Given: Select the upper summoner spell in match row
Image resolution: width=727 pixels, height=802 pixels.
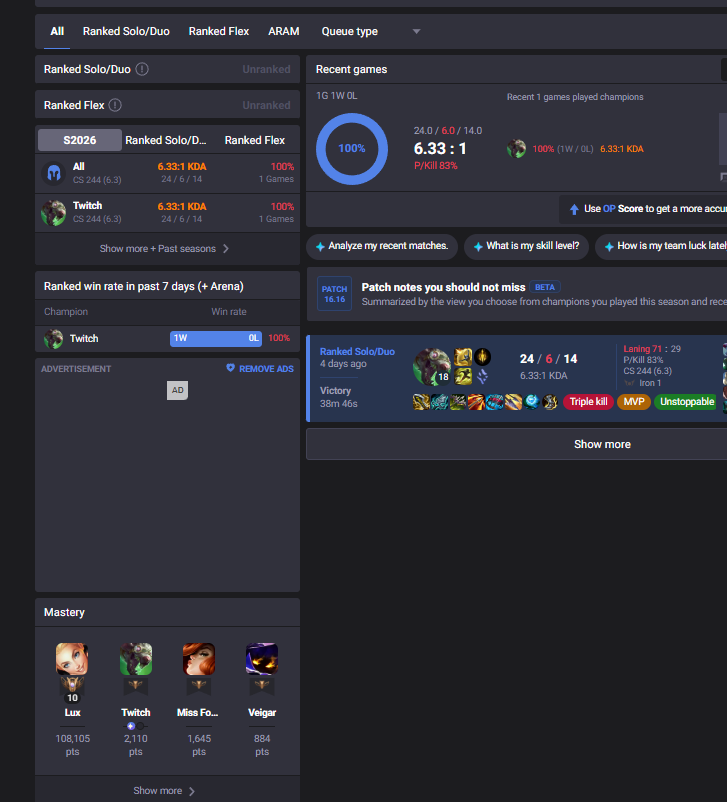Looking at the screenshot, I should click(x=463, y=357).
